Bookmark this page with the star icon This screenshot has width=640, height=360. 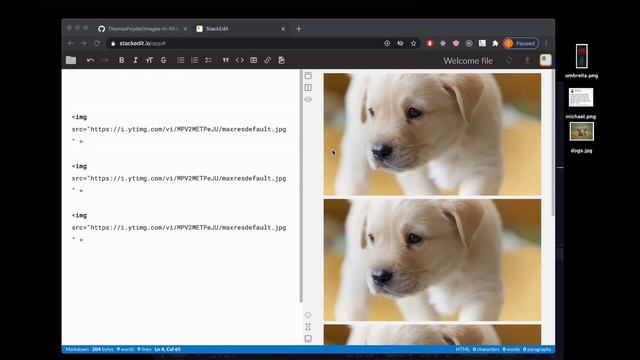(413, 43)
